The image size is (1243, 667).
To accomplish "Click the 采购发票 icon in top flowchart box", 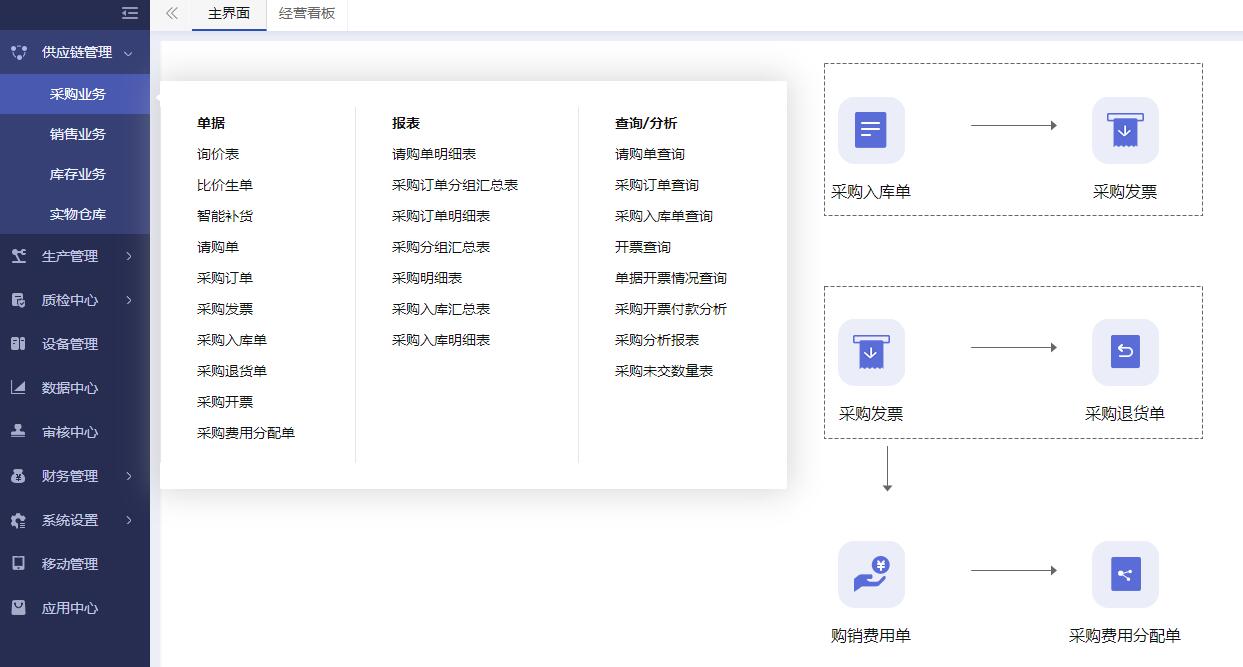I will tap(1125, 130).
